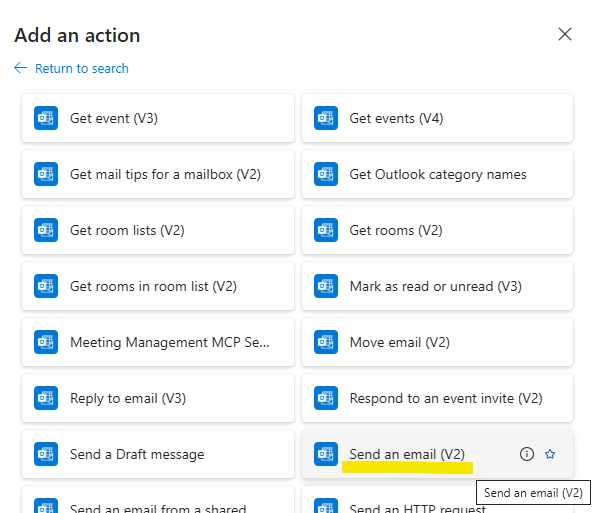Pick the Get room lists (V2) action
This screenshot has width=601, height=513.
click(x=127, y=230)
